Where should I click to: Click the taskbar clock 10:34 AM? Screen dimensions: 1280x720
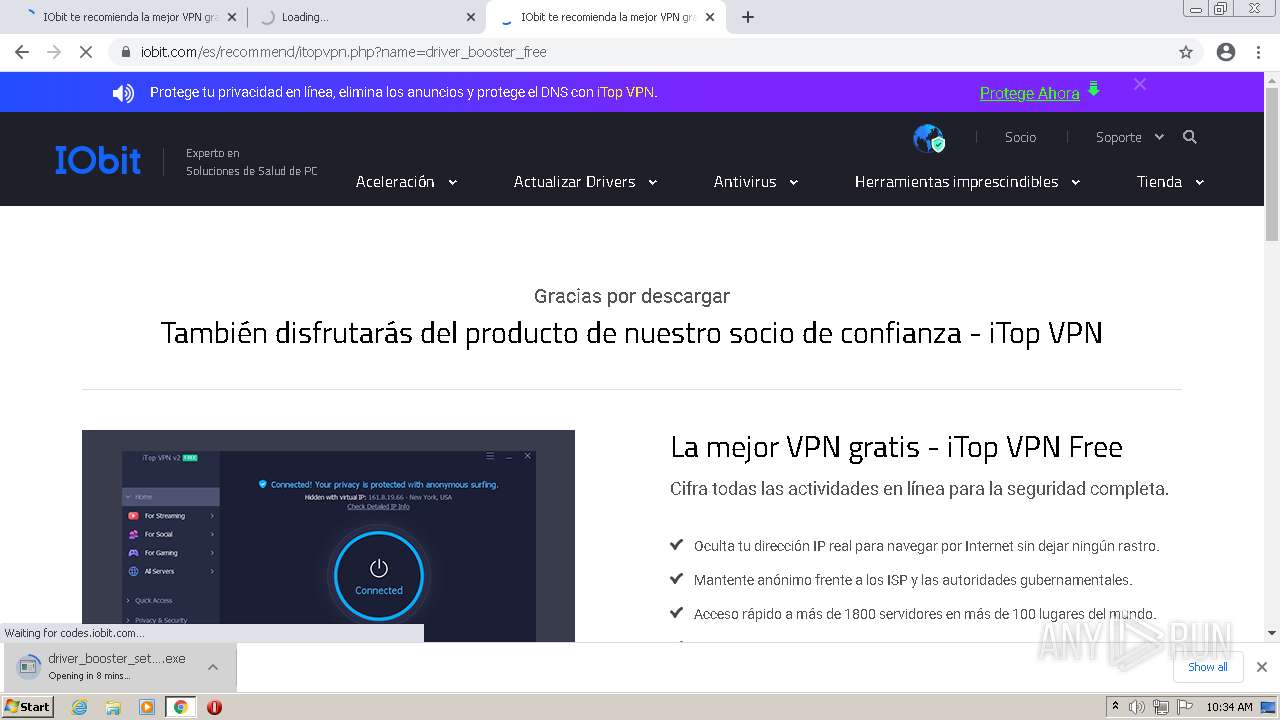tap(1229, 707)
